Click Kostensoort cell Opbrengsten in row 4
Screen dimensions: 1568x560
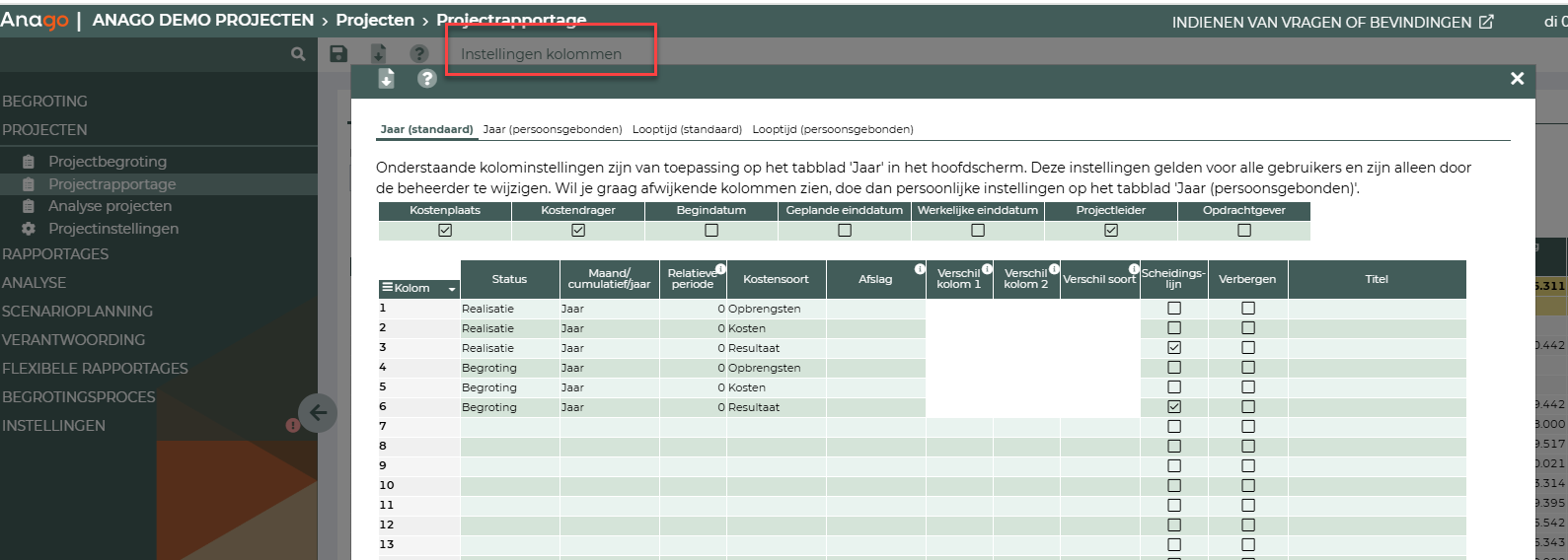(x=777, y=368)
